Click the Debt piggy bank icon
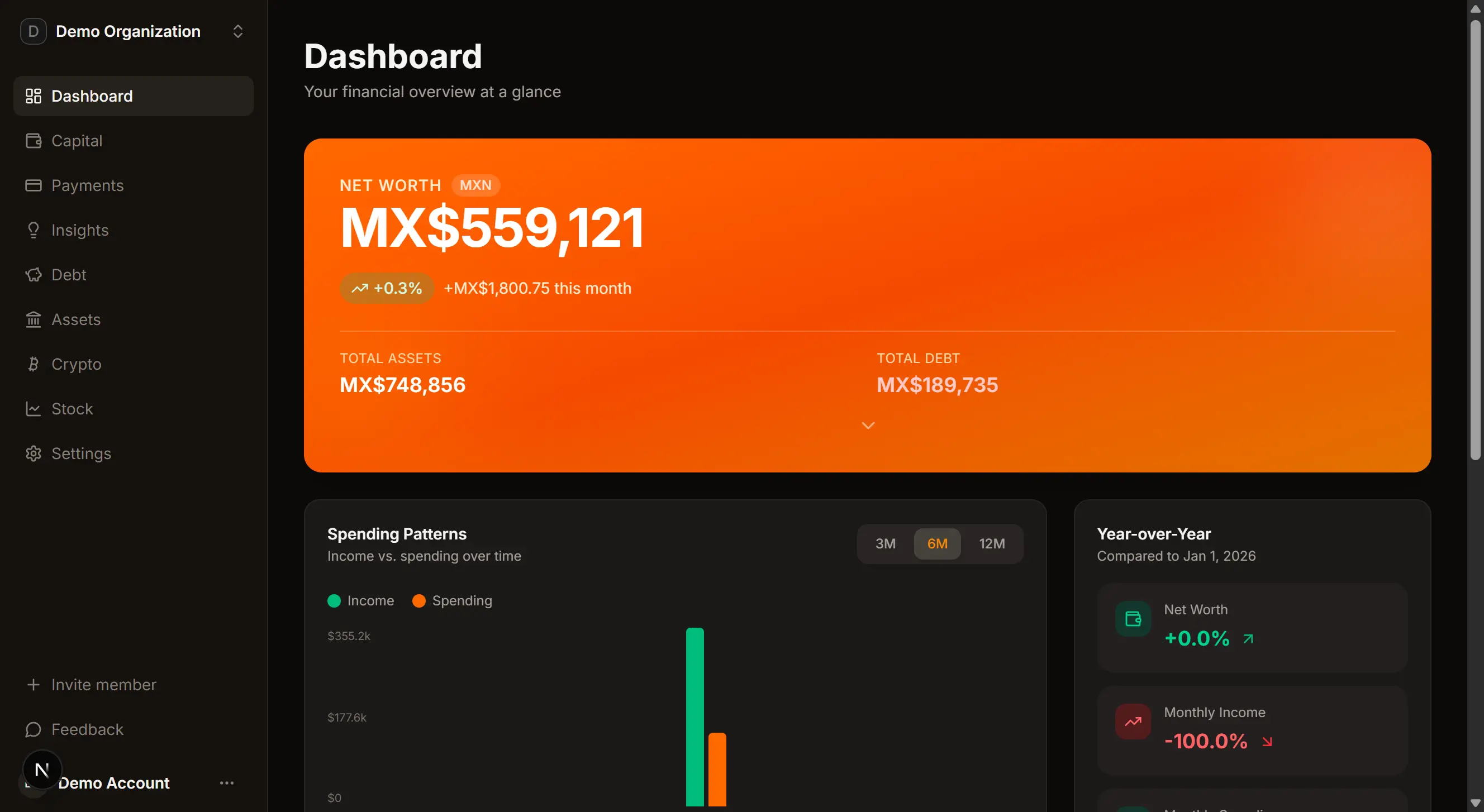This screenshot has width=1484, height=812. [34, 275]
